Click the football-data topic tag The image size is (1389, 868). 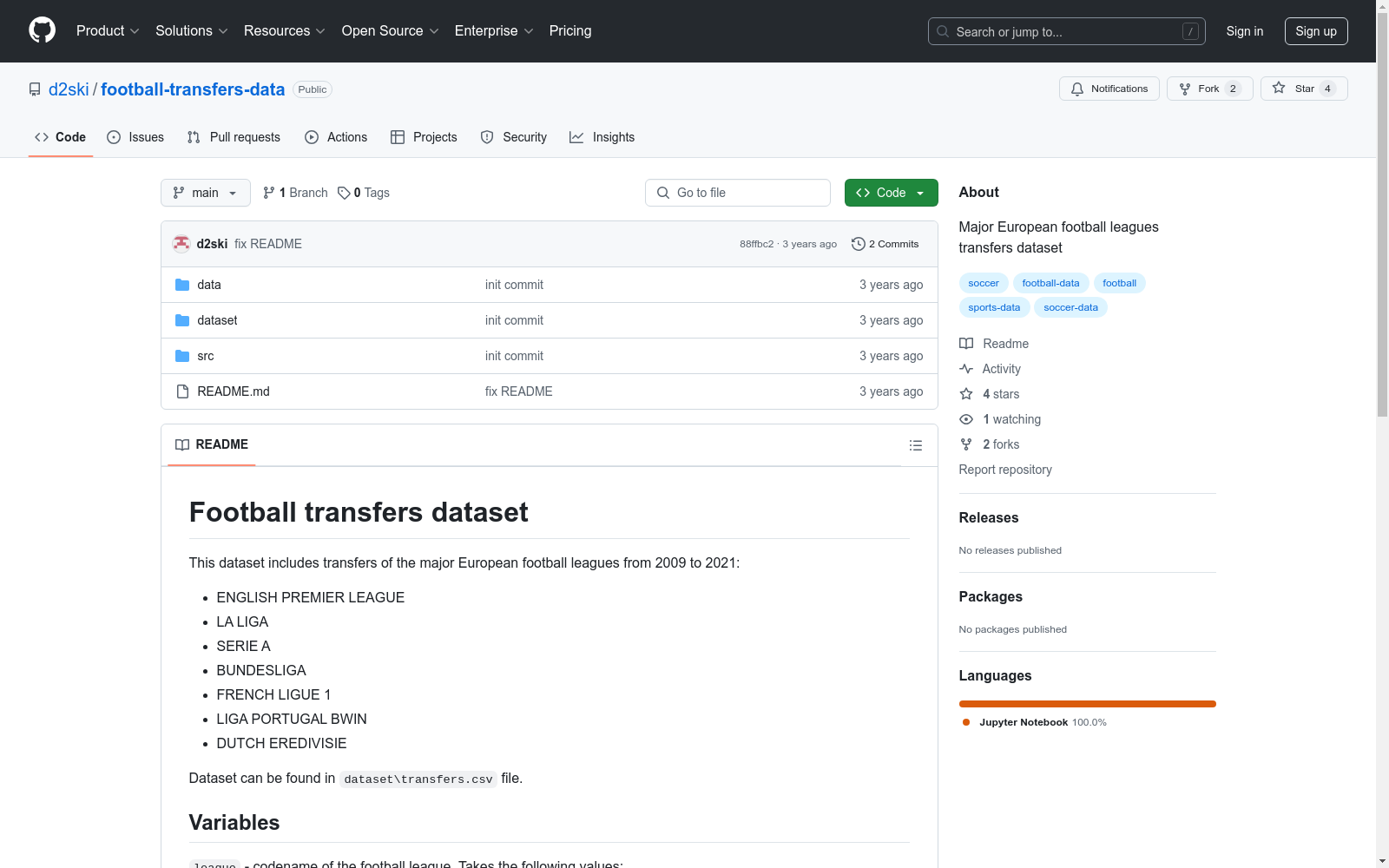point(1050,283)
